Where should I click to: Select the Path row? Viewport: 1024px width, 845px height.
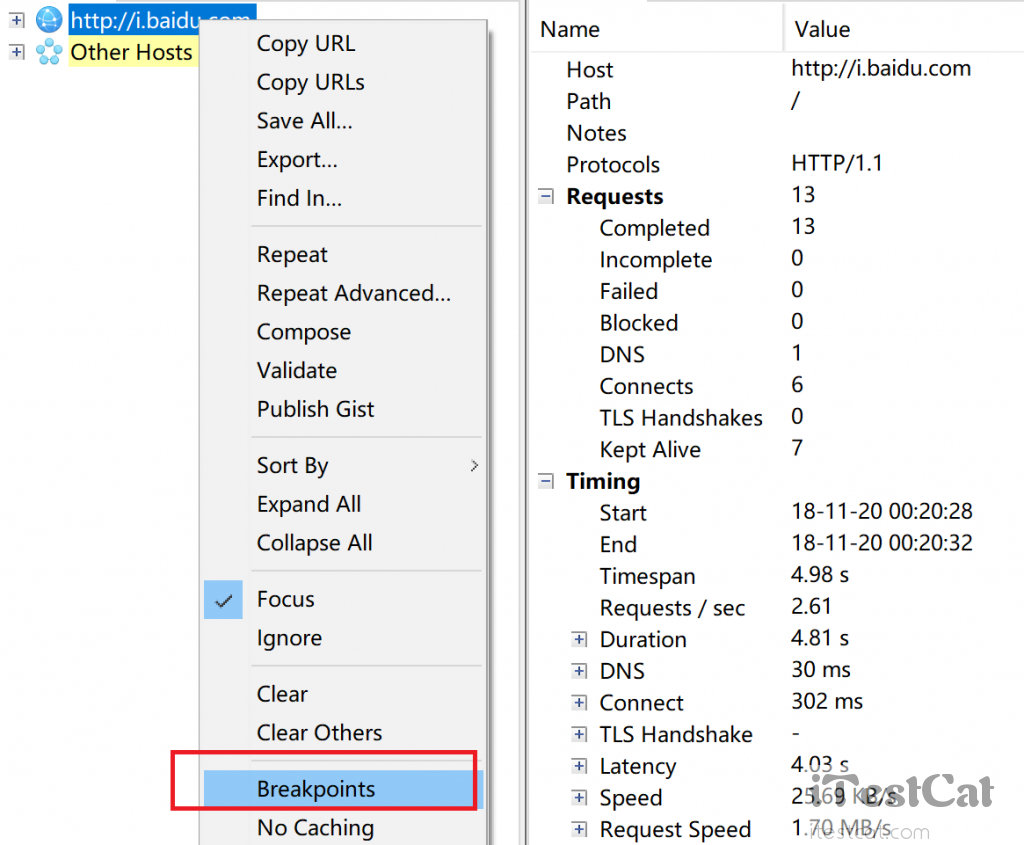tap(777, 101)
